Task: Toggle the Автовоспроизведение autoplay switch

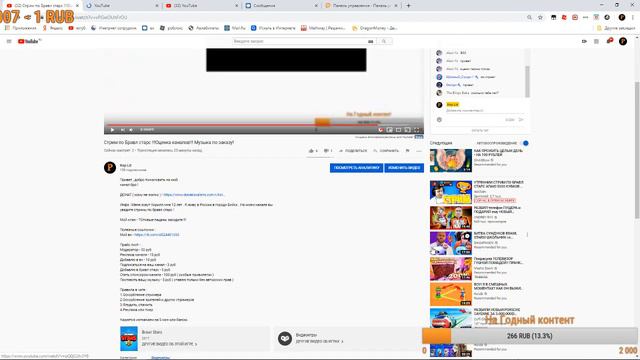Action: pyautogui.click(x=525, y=143)
